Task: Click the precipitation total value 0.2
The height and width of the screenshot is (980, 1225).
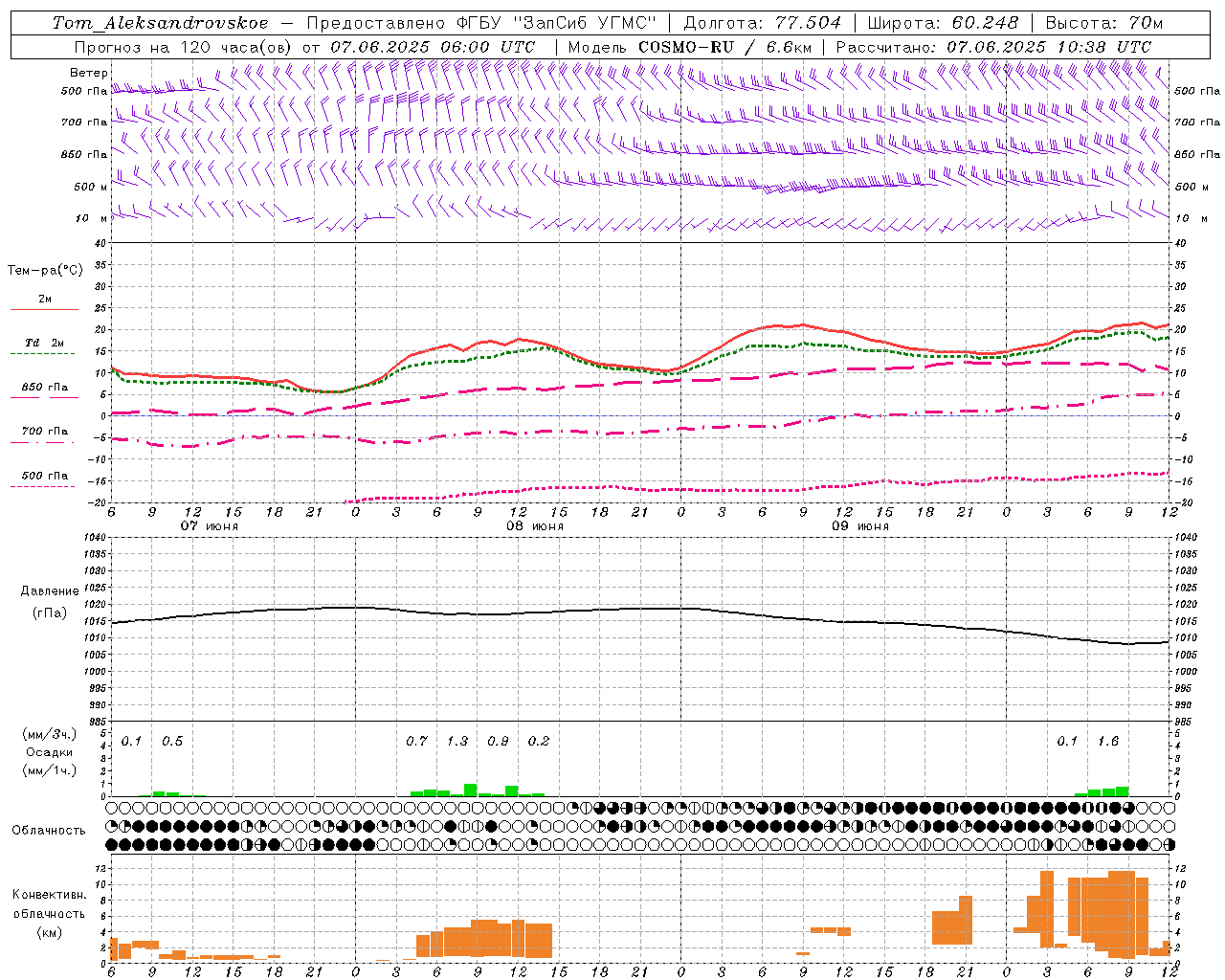Action: click(539, 742)
